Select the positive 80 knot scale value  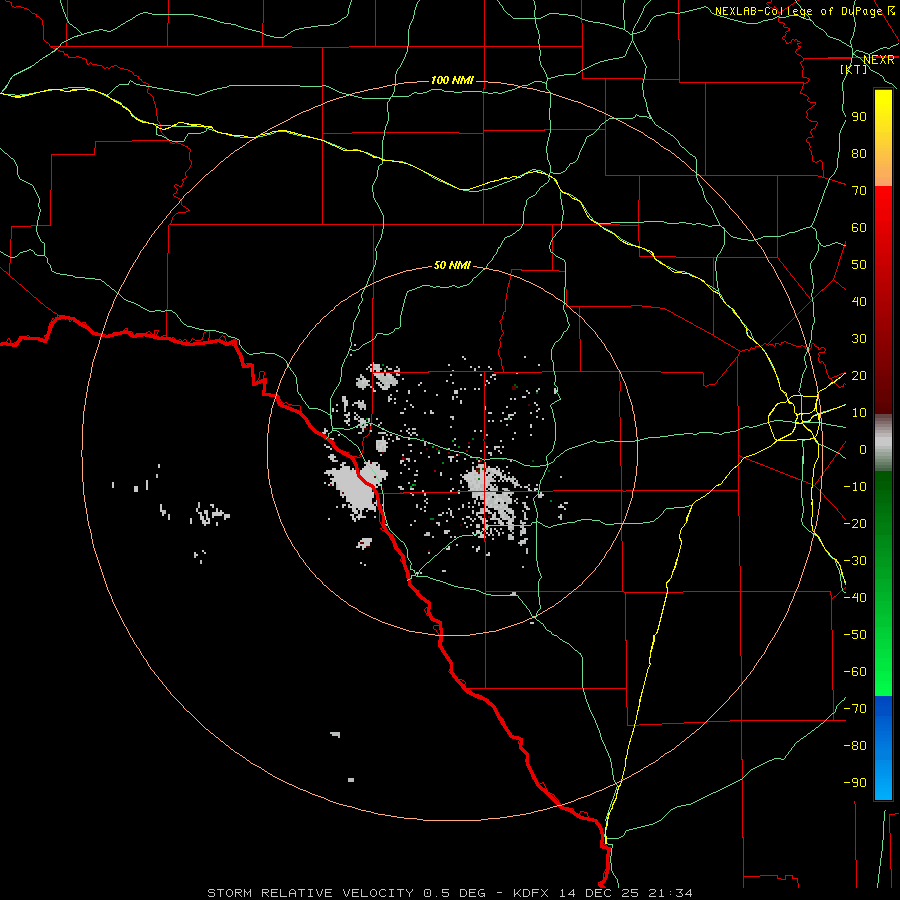point(859,154)
